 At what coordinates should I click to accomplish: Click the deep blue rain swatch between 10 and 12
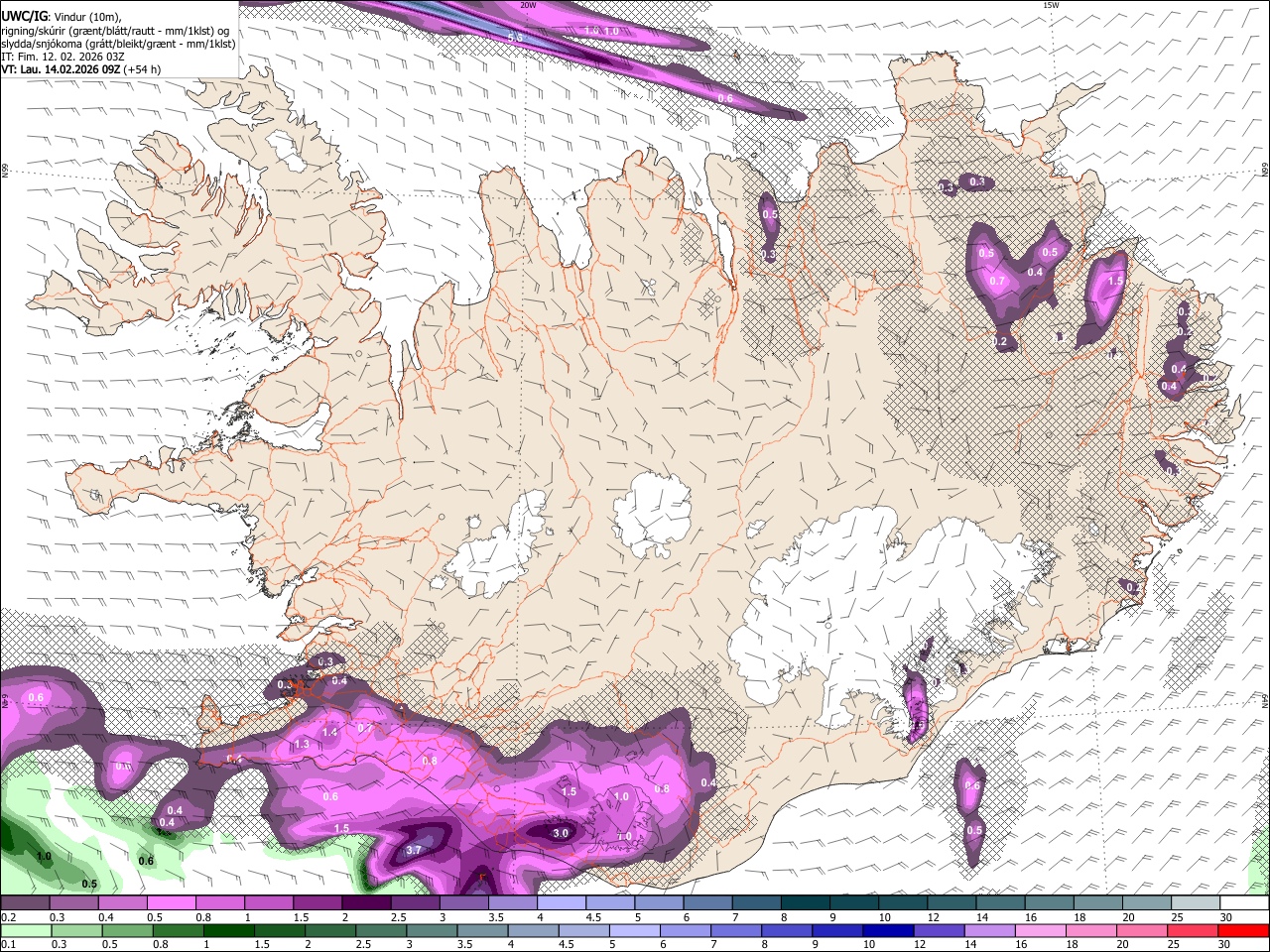point(889,930)
